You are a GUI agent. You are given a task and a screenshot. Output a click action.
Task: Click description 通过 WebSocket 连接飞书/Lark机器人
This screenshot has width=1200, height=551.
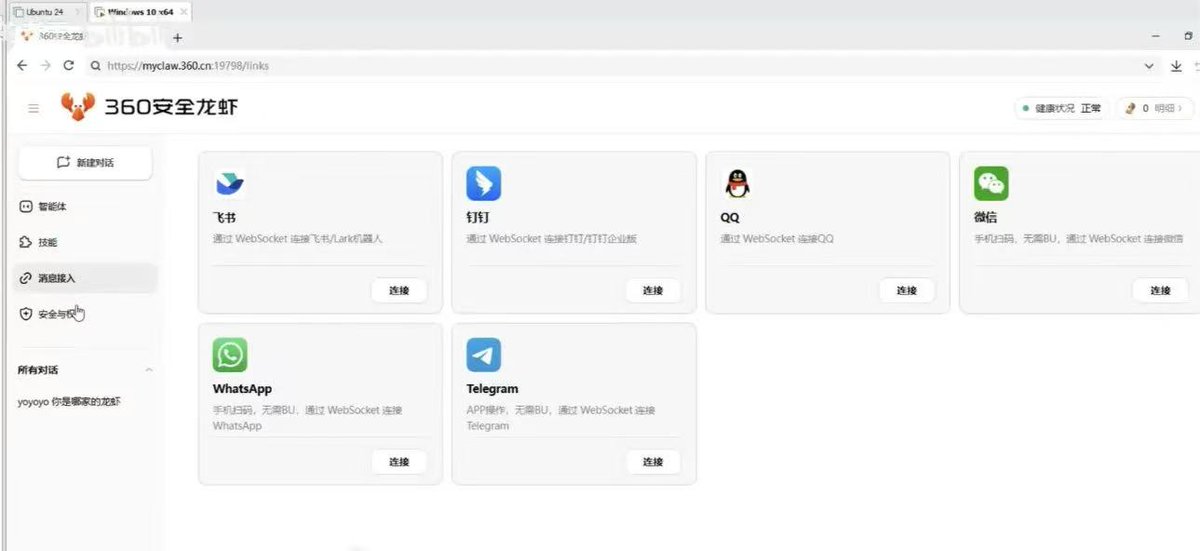[298, 239]
